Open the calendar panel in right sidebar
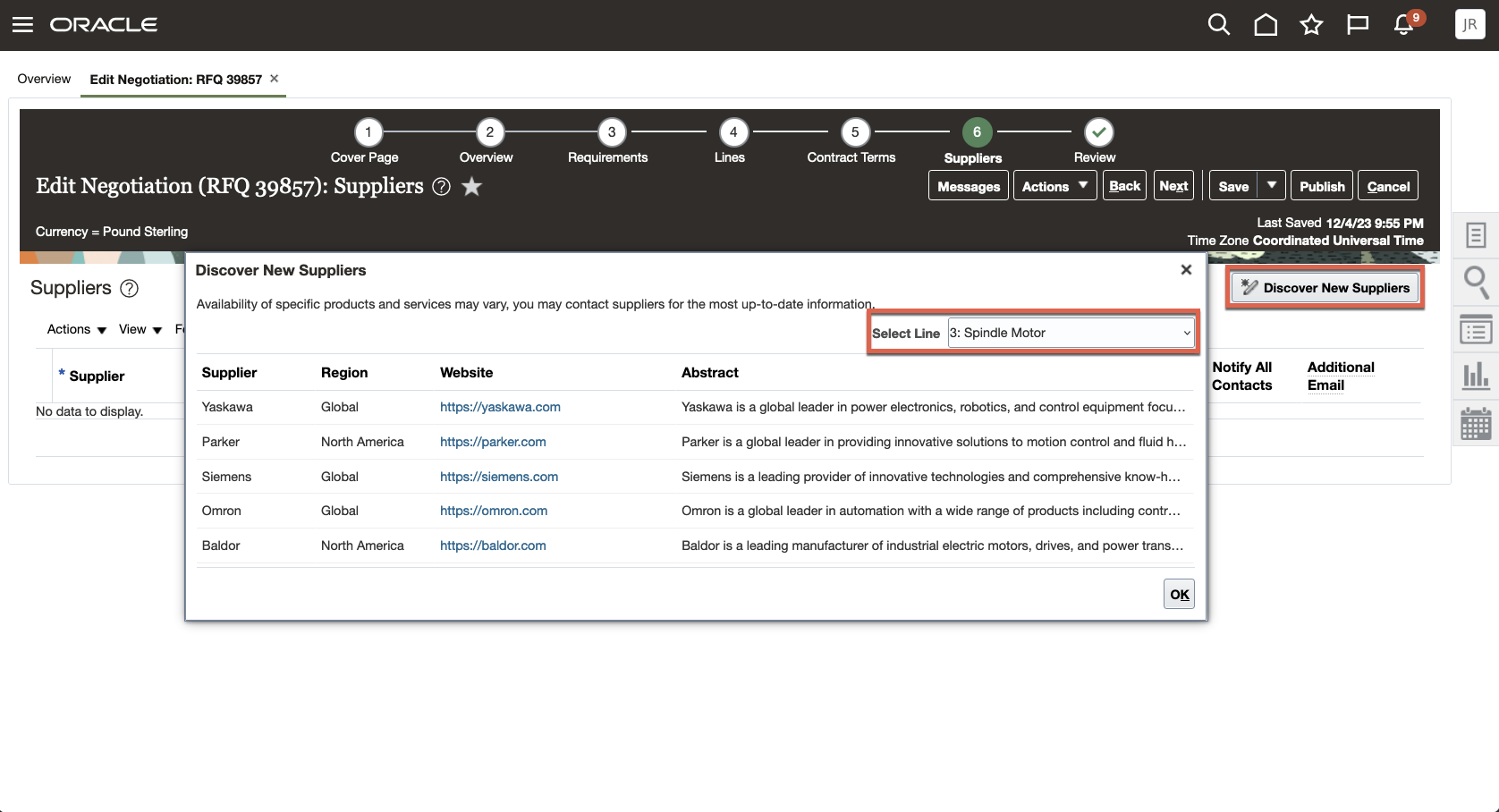 [1476, 424]
